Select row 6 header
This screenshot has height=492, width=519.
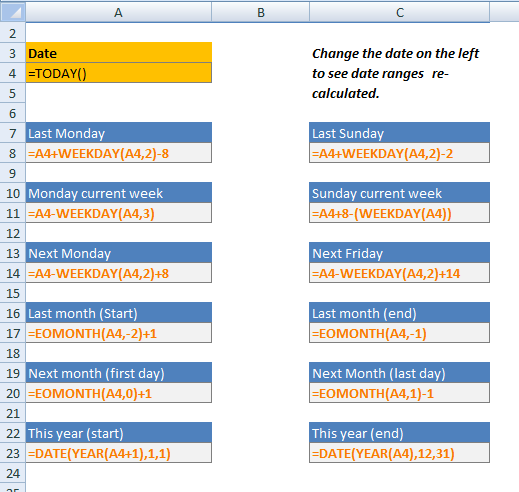(x=13, y=113)
